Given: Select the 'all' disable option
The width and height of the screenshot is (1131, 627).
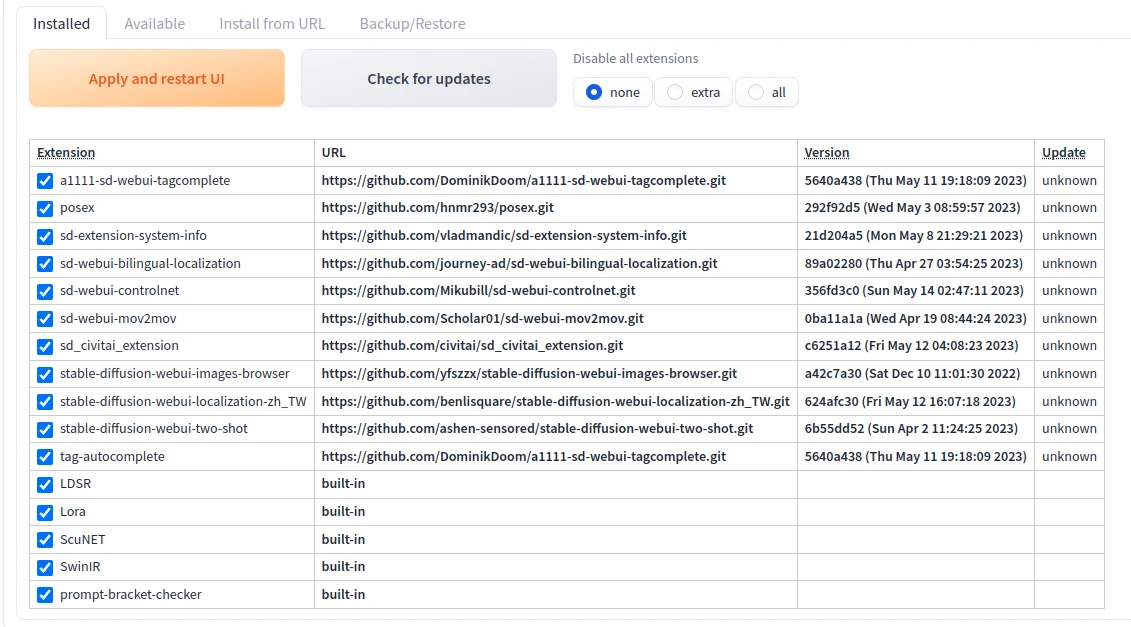Looking at the screenshot, I should 756,92.
